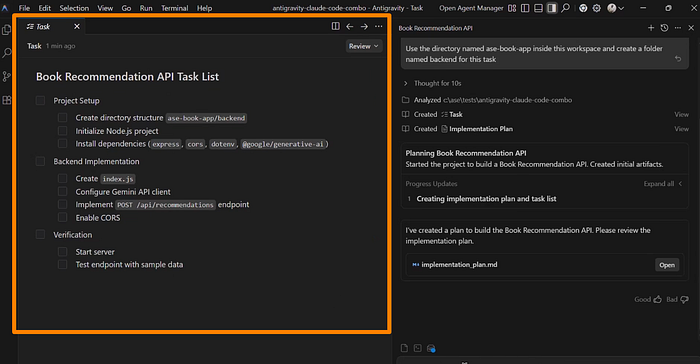The width and height of the screenshot is (700, 364).
Task: Check Start server checkbox
Action: tap(62, 251)
